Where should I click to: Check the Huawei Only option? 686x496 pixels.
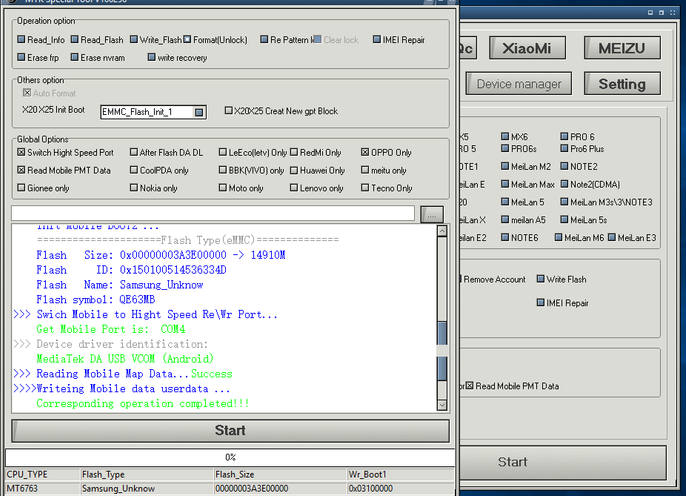pos(294,170)
